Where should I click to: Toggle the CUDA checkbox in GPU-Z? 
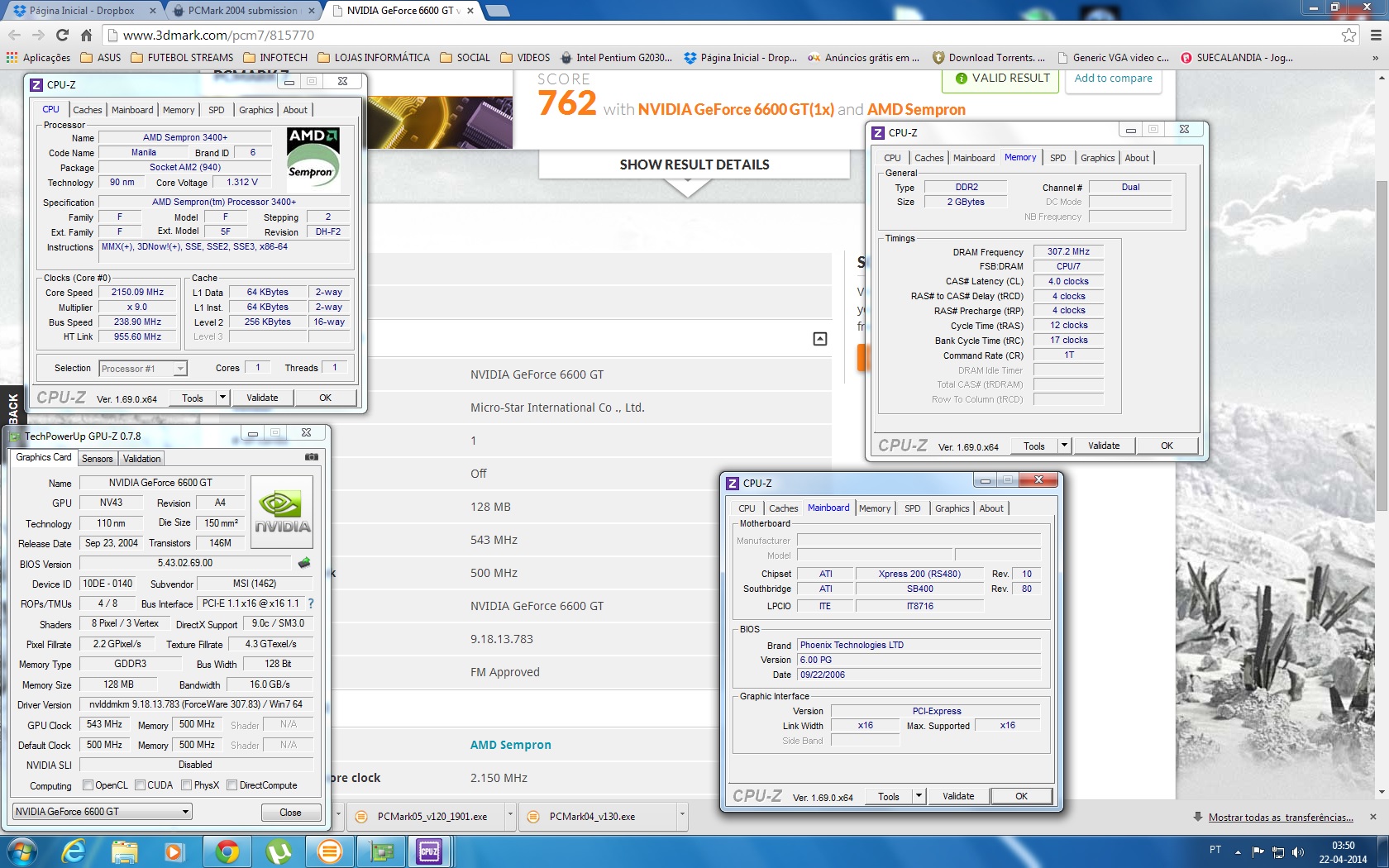pyautogui.click(x=141, y=785)
